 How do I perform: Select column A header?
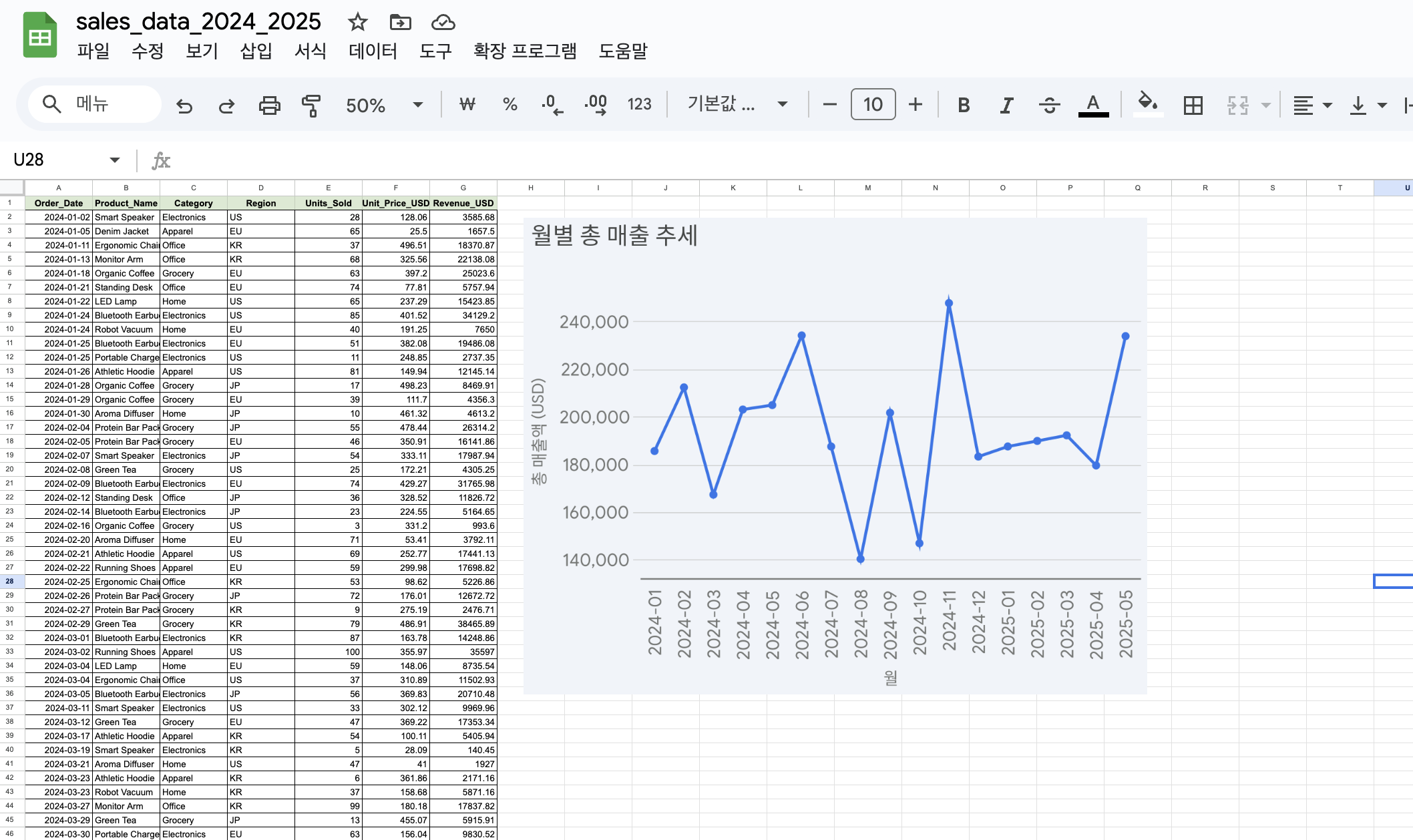point(59,188)
